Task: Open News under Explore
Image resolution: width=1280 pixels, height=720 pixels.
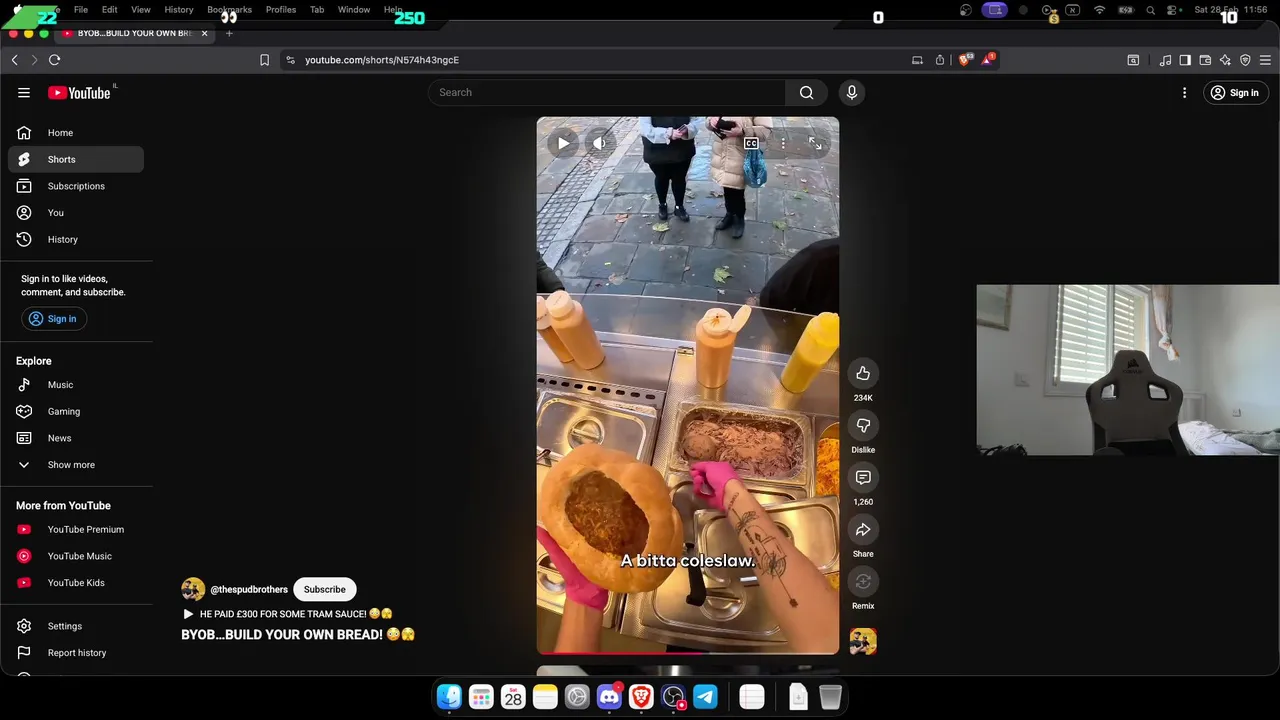Action: click(x=76, y=438)
